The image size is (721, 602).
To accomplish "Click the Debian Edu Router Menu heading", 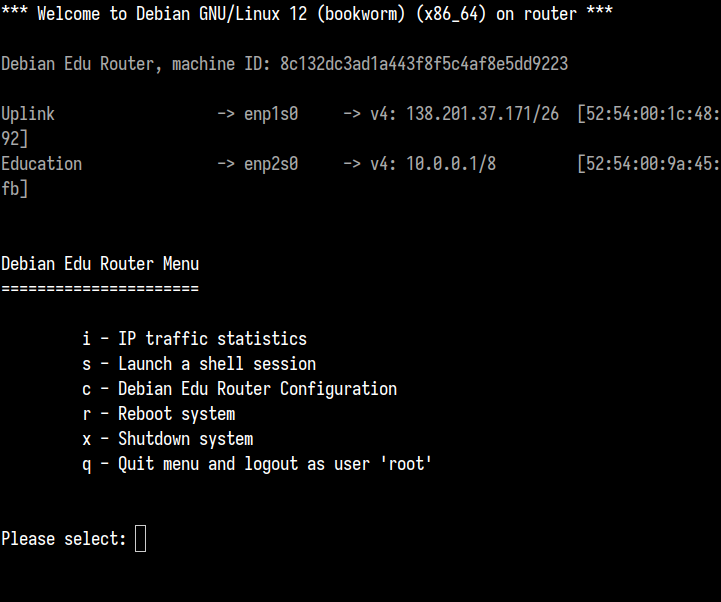I will pyautogui.click(x=100, y=264).
